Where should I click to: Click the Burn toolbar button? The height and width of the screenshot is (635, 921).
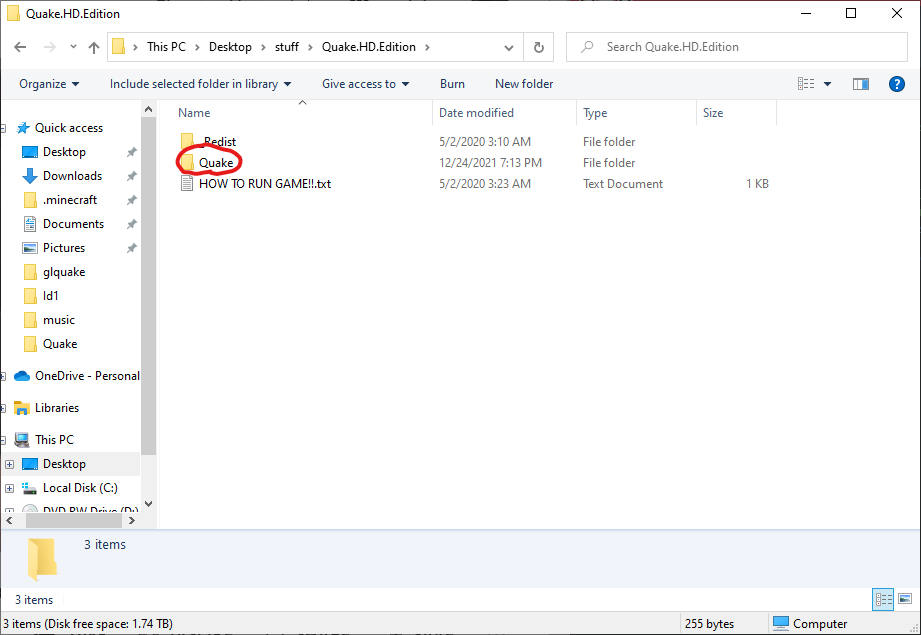(452, 84)
